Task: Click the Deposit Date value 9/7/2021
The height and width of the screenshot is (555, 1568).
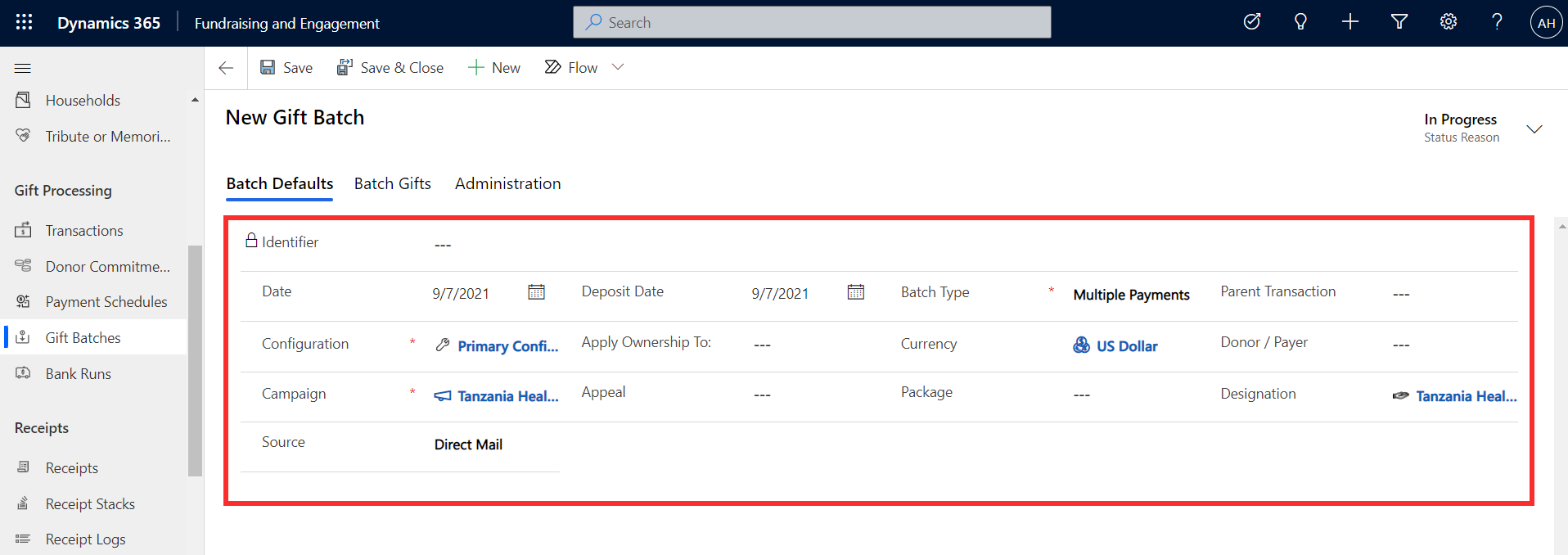Action: (x=780, y=294)
